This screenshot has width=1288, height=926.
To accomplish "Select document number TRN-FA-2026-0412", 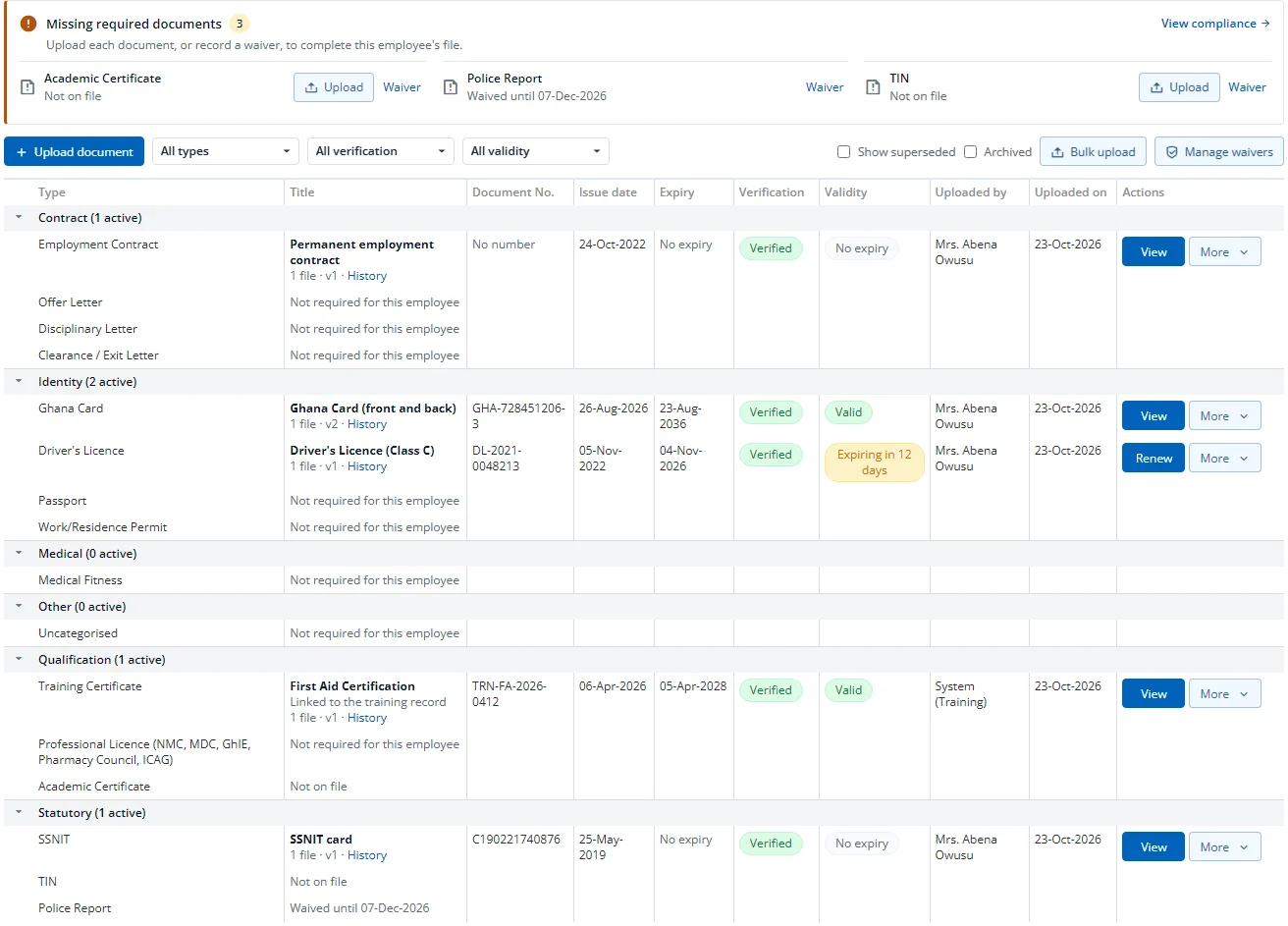I will pyautogui.click(x=510, y=694).
